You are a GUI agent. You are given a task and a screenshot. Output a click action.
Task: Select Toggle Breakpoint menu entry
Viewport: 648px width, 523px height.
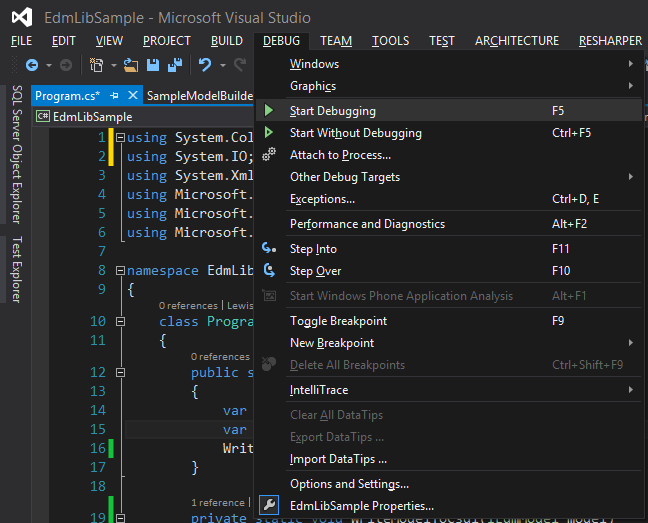tap(449, 321)
